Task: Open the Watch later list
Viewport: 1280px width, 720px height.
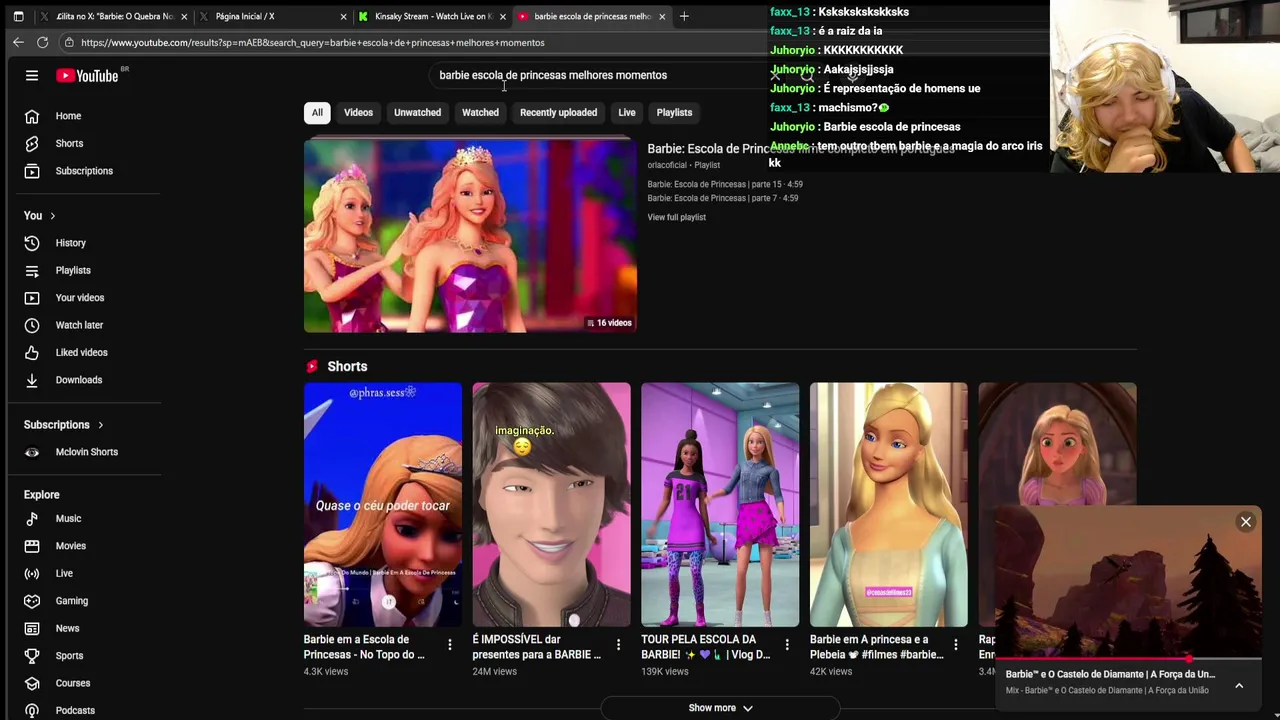Action: coord(80,325)
